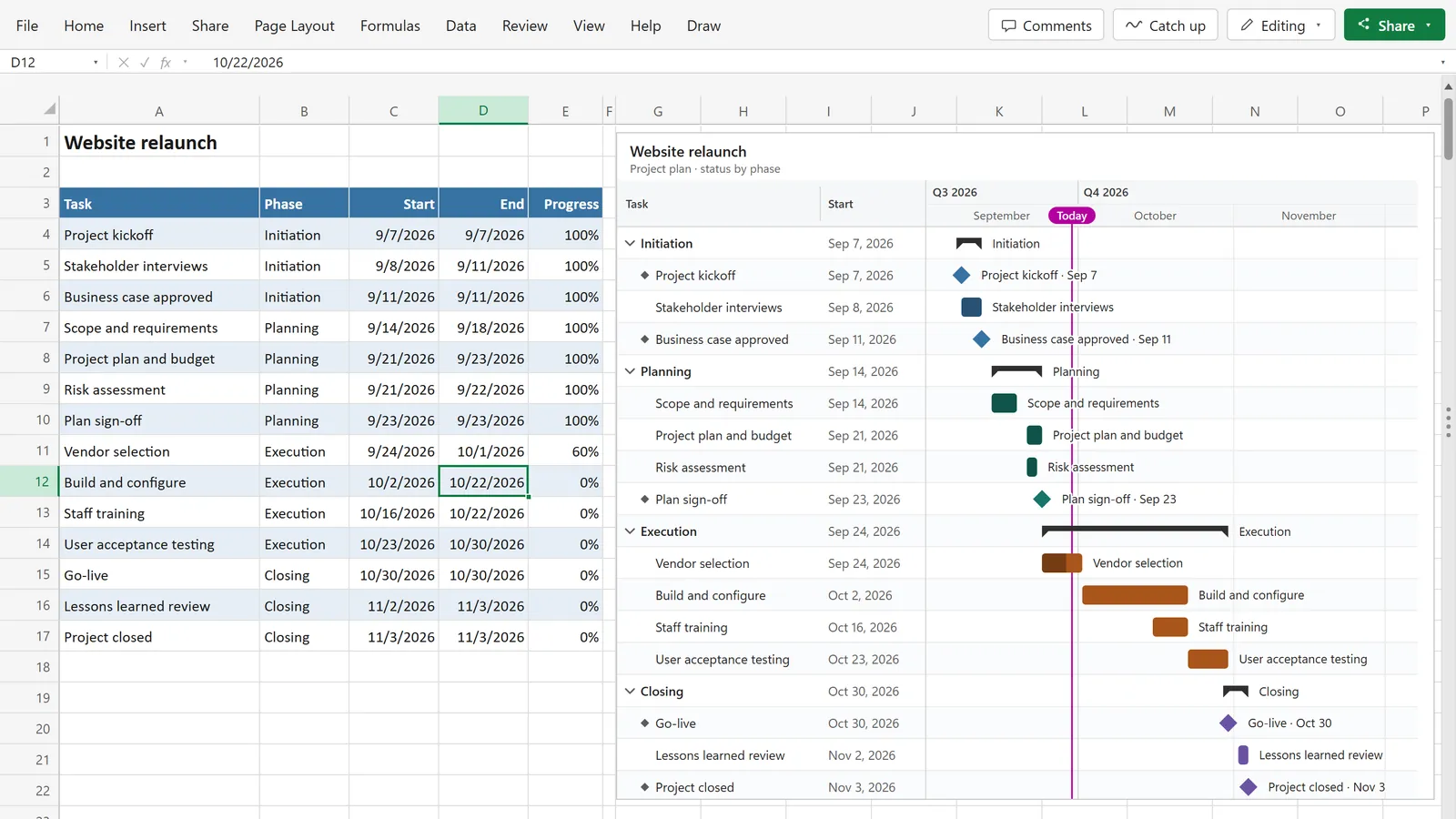Select the Stakeholder interviews blue Gantt bar
This screenshot has width=1456, height=819.
[x=971, y=307]
